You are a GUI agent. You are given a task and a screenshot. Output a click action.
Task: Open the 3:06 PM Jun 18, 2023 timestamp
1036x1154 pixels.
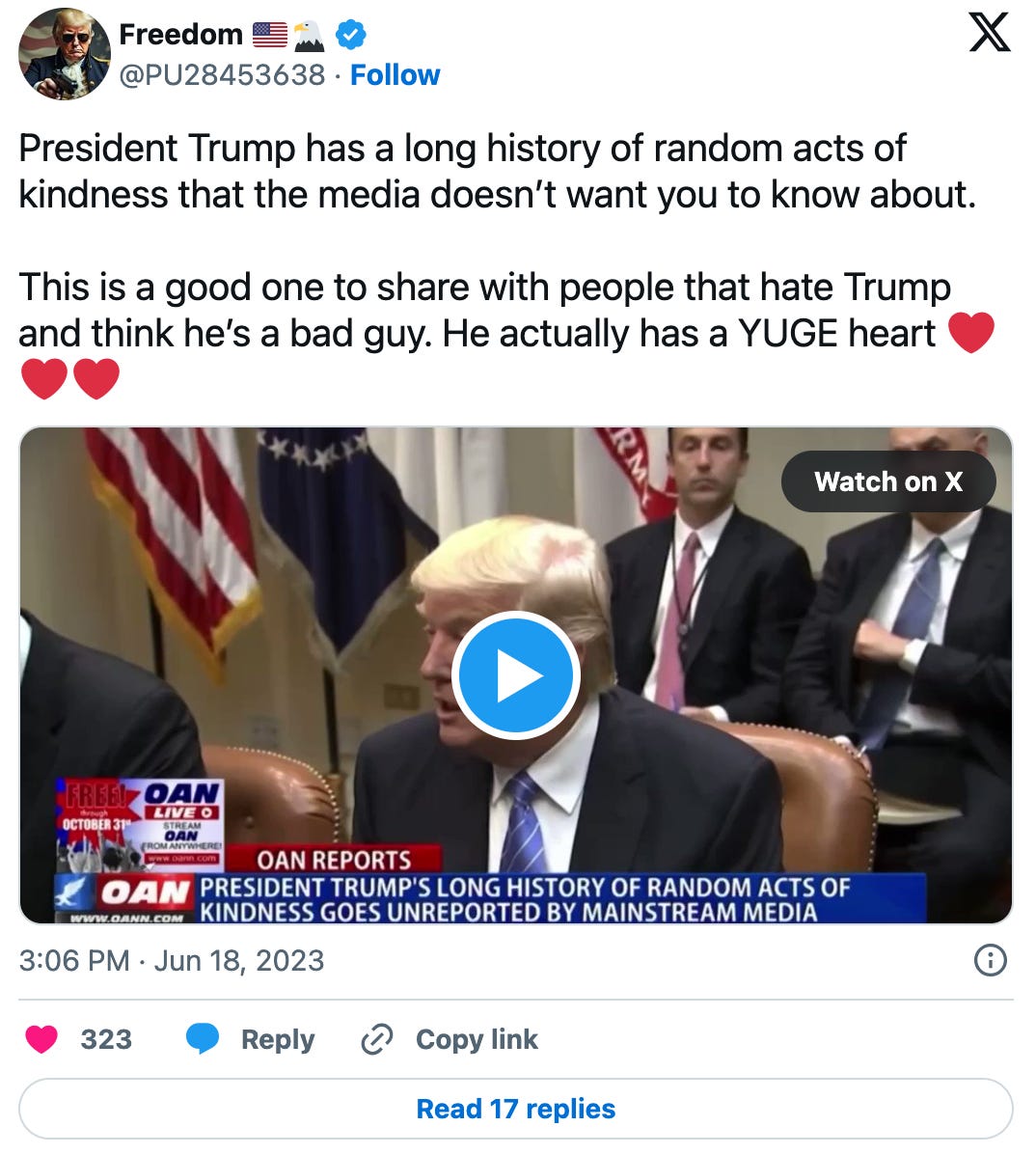click(x=172, y=960)
